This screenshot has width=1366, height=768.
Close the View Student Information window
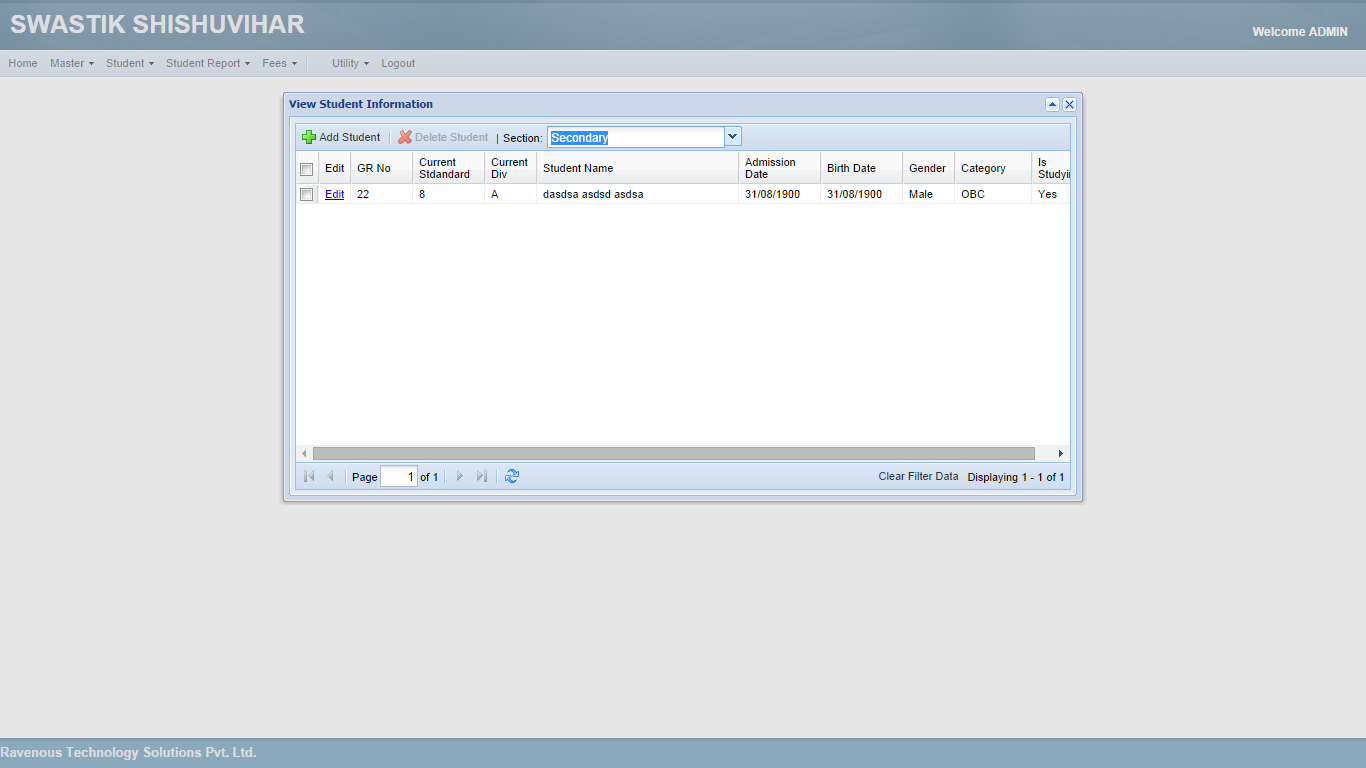[1069, 104]
